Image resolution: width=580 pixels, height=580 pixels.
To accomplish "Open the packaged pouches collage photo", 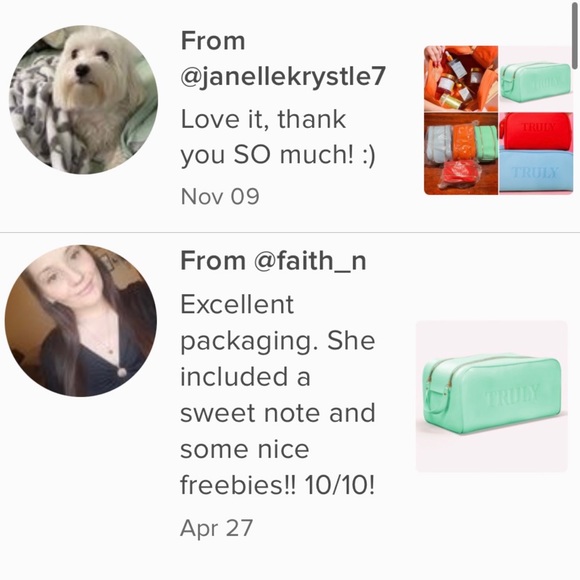I will click(x=461, y=154).
